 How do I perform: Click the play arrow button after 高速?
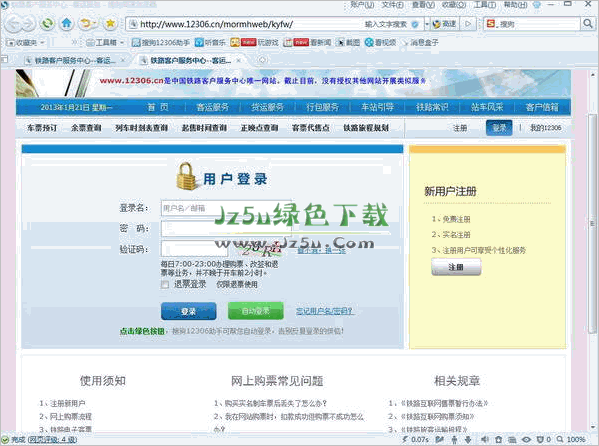468,24
